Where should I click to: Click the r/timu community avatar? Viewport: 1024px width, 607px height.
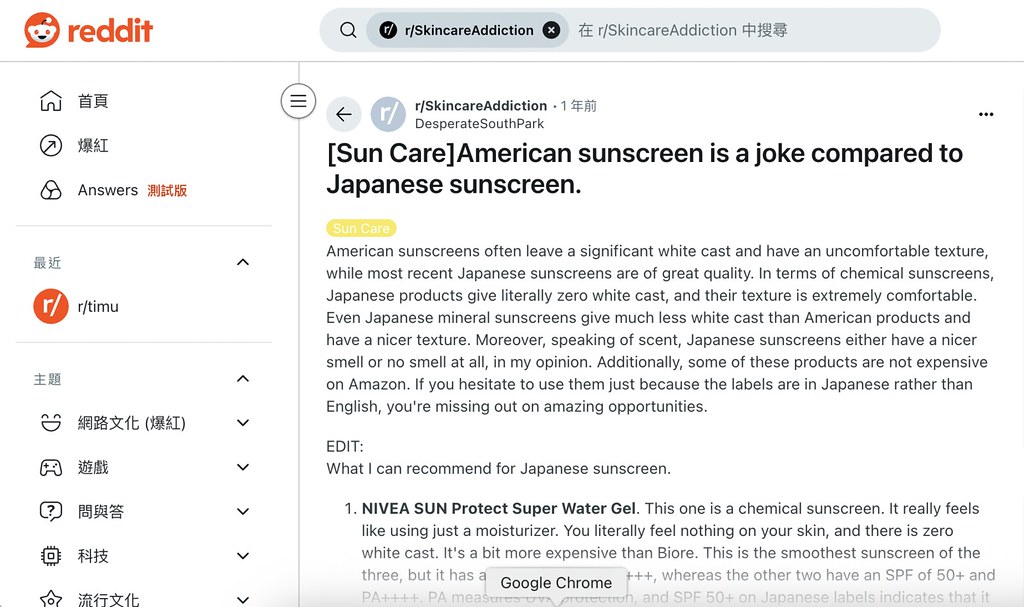coord(51,306)
